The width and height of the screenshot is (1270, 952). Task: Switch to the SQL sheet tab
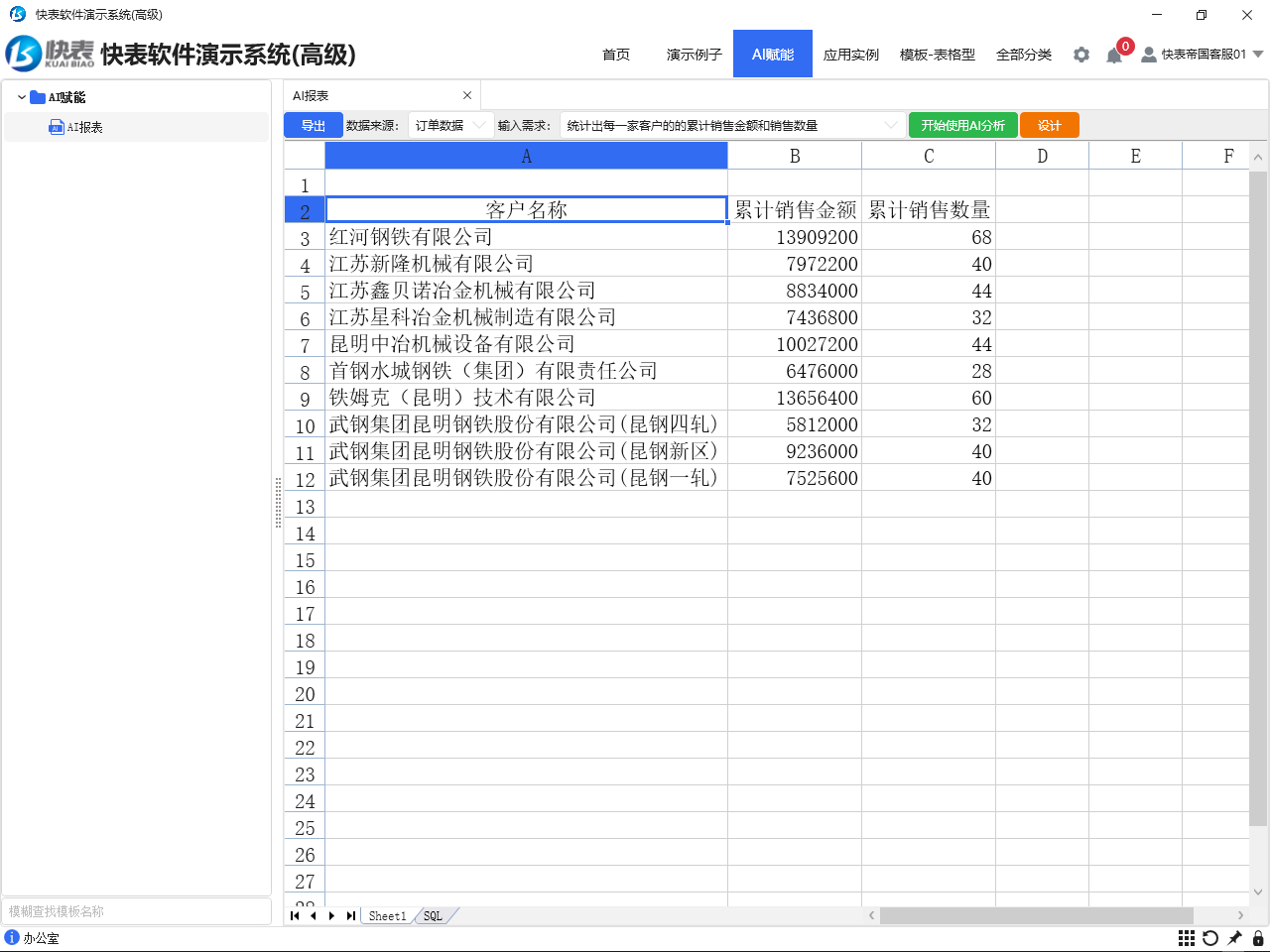click(433, 916)
